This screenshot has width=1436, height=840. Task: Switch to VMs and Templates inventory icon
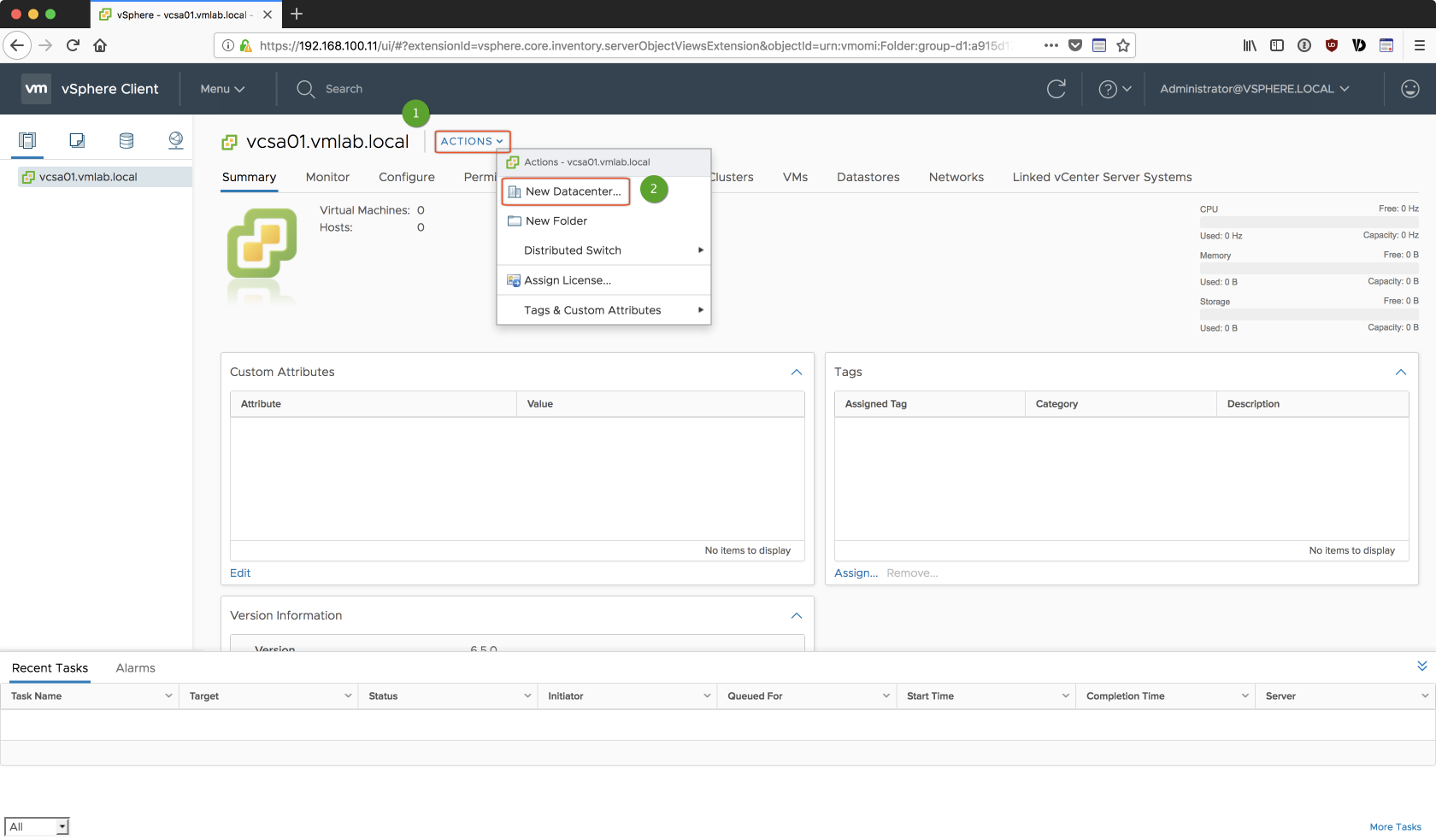click(x=77, y=140)
